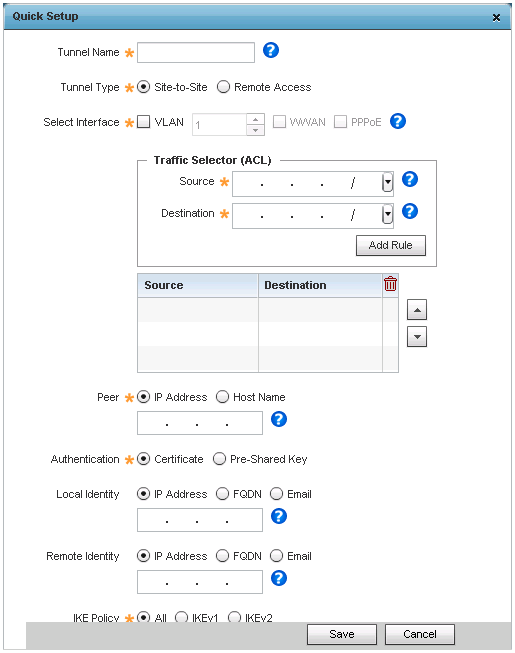Screen dimensions: 515x653
Task: Open help icon next to PPPoE interface
Action: 398,121
